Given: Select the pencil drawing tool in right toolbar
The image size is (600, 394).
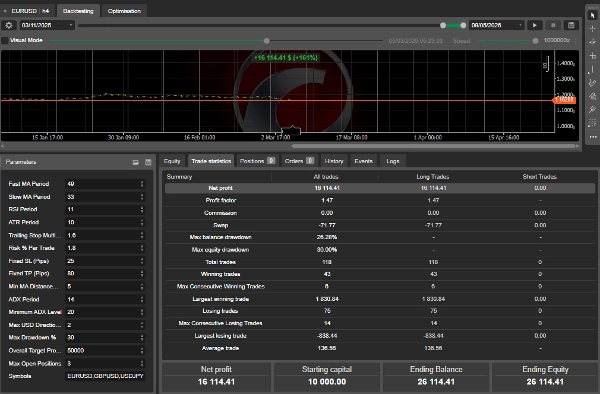Looking at the screenshot, I should pyautogui.click(x=593, y=83).
